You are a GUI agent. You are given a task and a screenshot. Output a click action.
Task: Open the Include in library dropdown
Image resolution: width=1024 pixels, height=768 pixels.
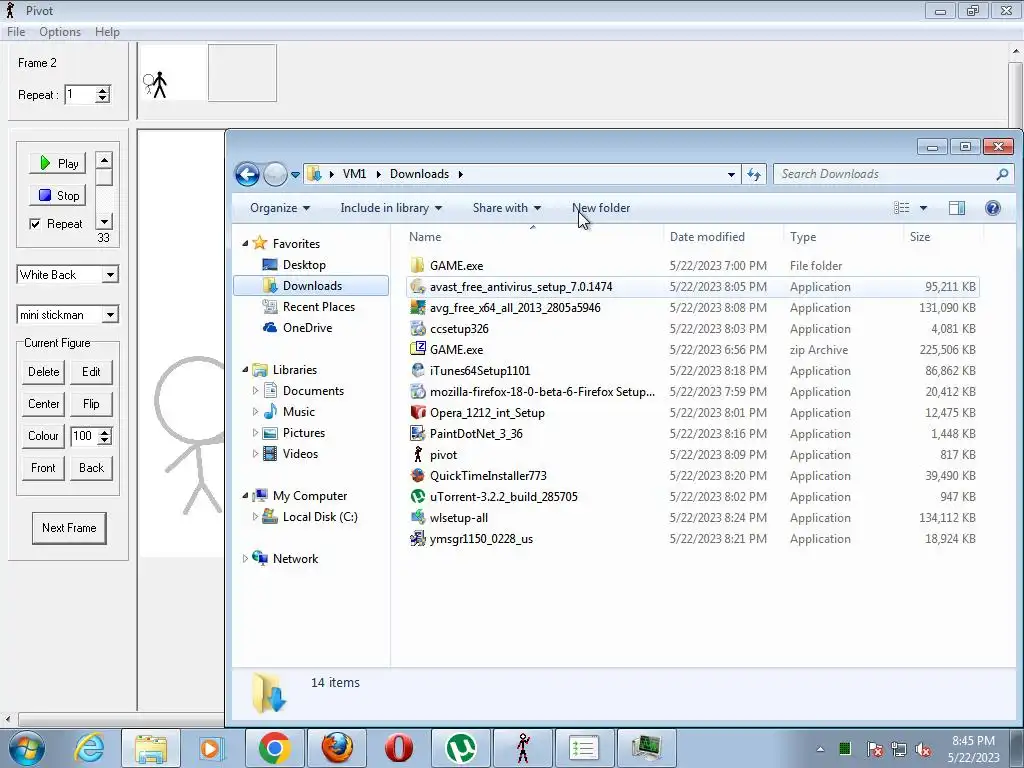pyautogui.click(x=391, y=208)
